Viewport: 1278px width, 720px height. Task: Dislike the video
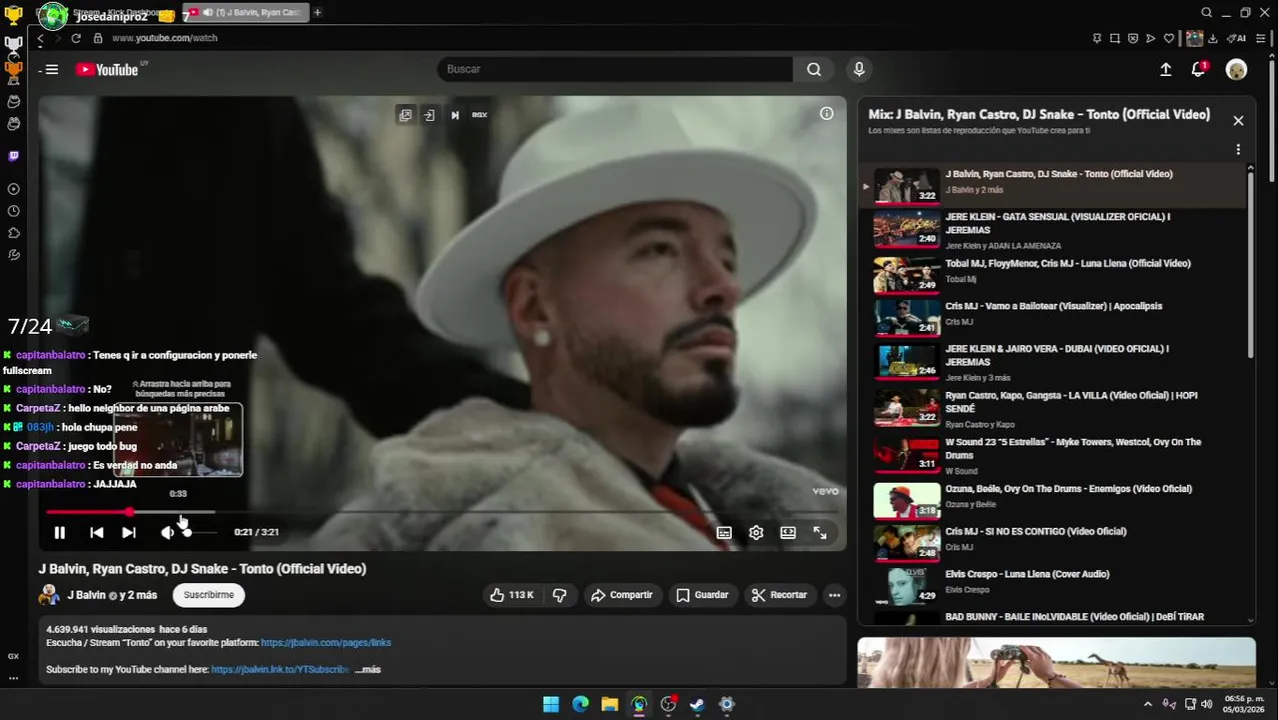point(560,595)
